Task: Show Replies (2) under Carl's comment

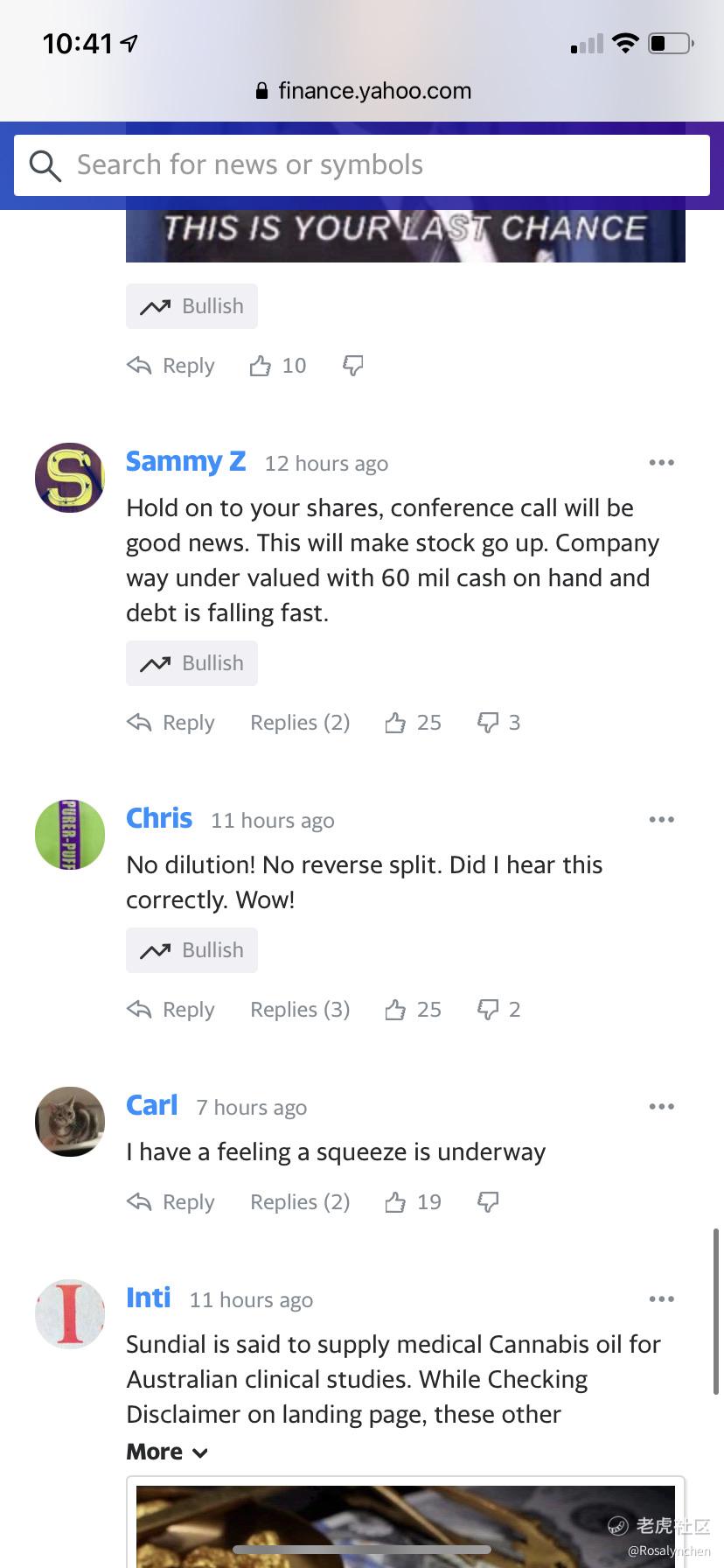Action: tap(300, 1202)
